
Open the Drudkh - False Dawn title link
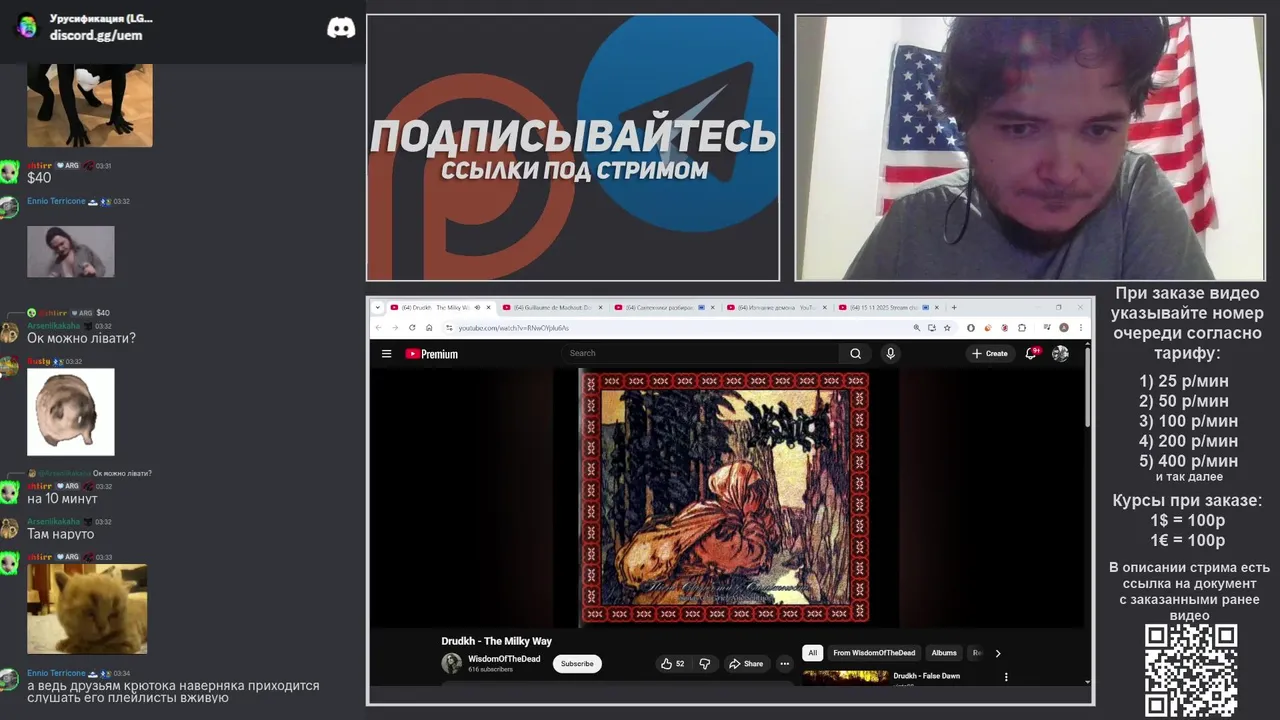point(926,676)
